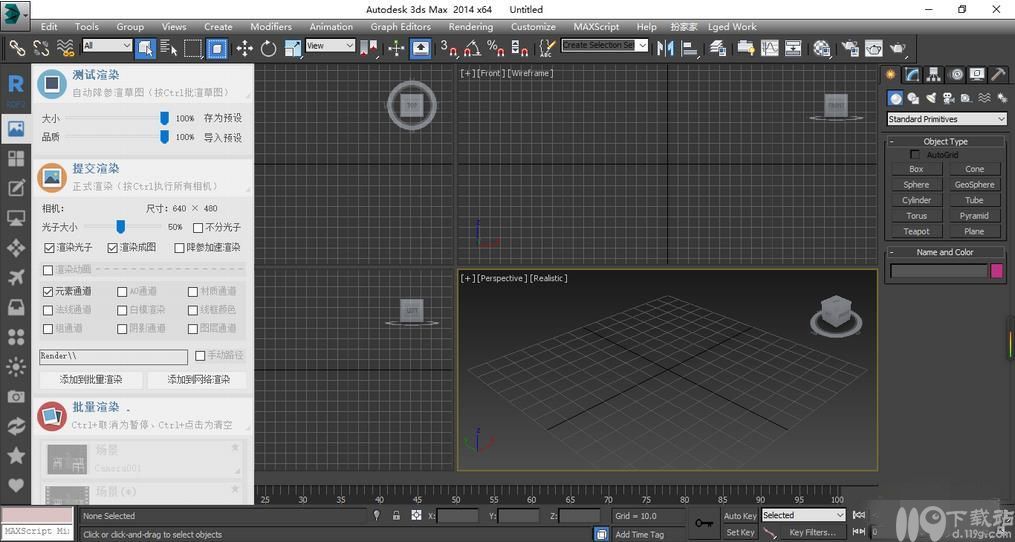The image size is (1015, 542).
Task: Check the 手动路径 checkbox
Action: 200,356
